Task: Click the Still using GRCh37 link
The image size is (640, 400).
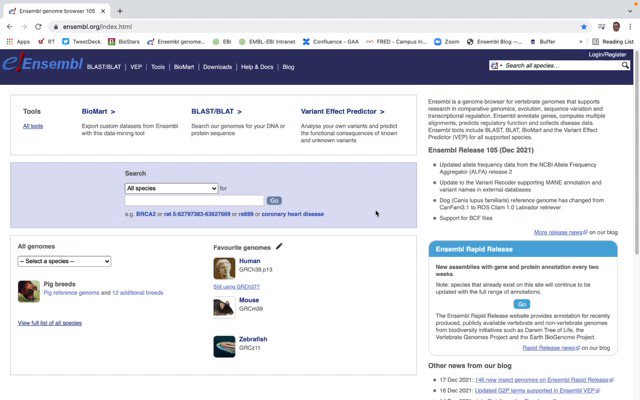Action: [236, 287]
